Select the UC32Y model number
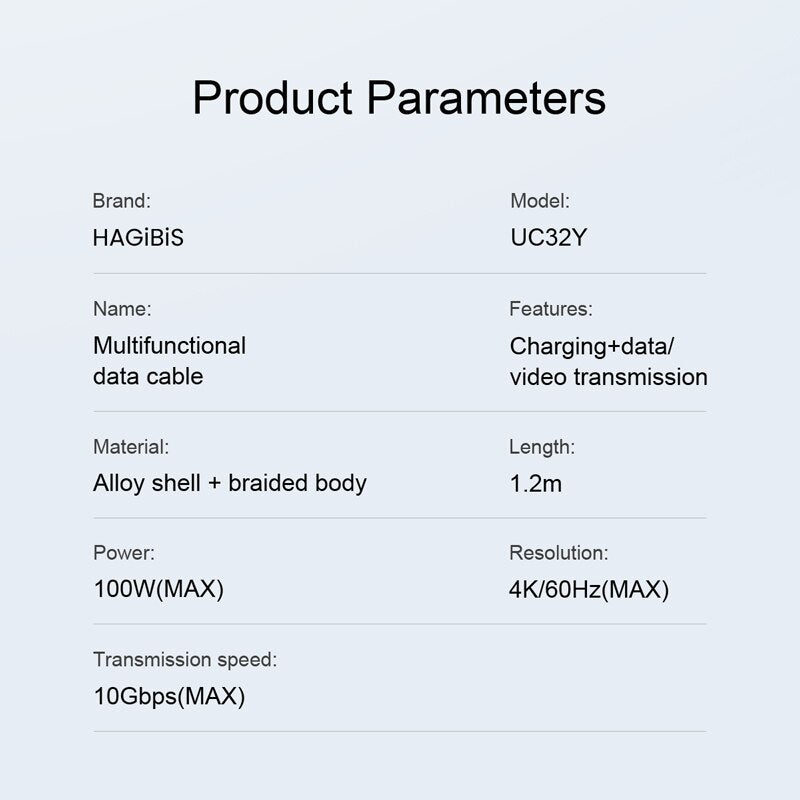 (555, 239)
